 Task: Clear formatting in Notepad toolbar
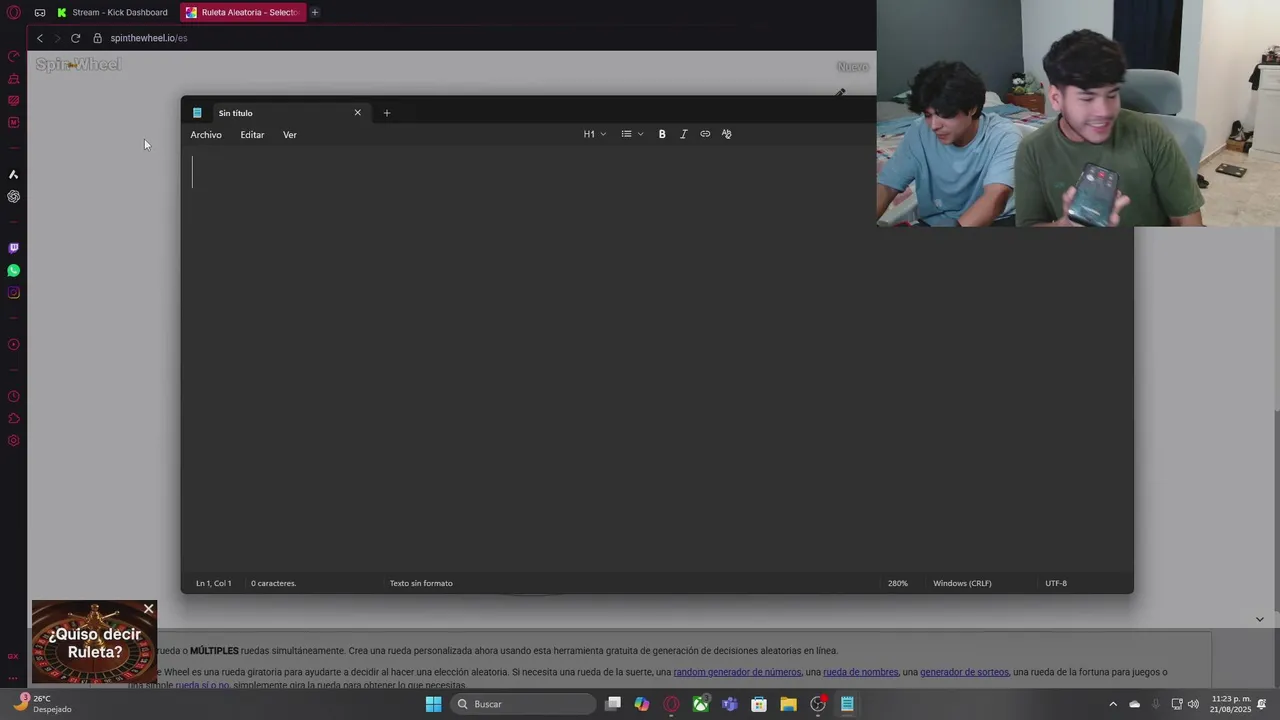coord(727,134)
